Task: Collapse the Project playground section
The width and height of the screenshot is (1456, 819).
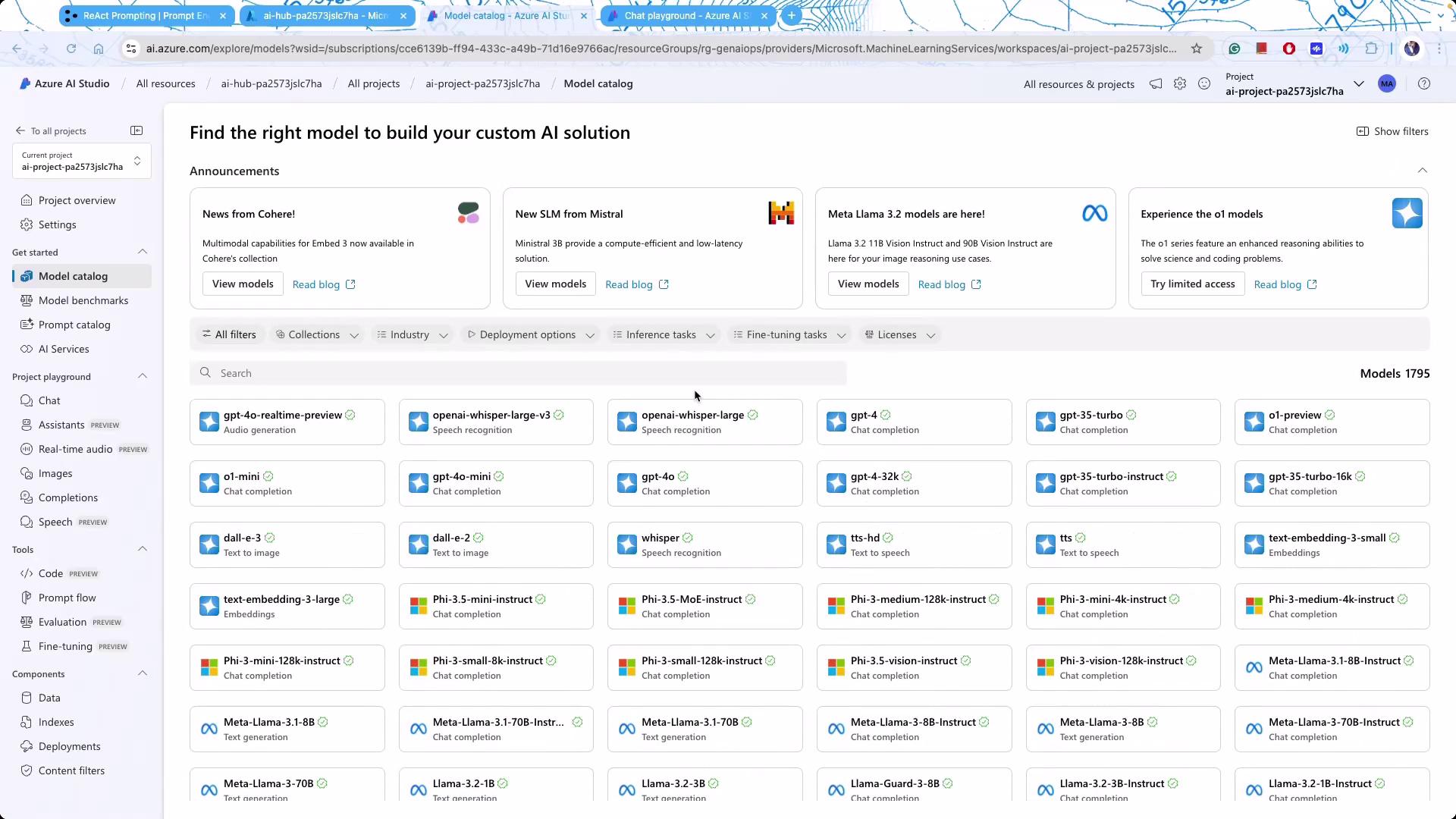Action: pos(143,376)
